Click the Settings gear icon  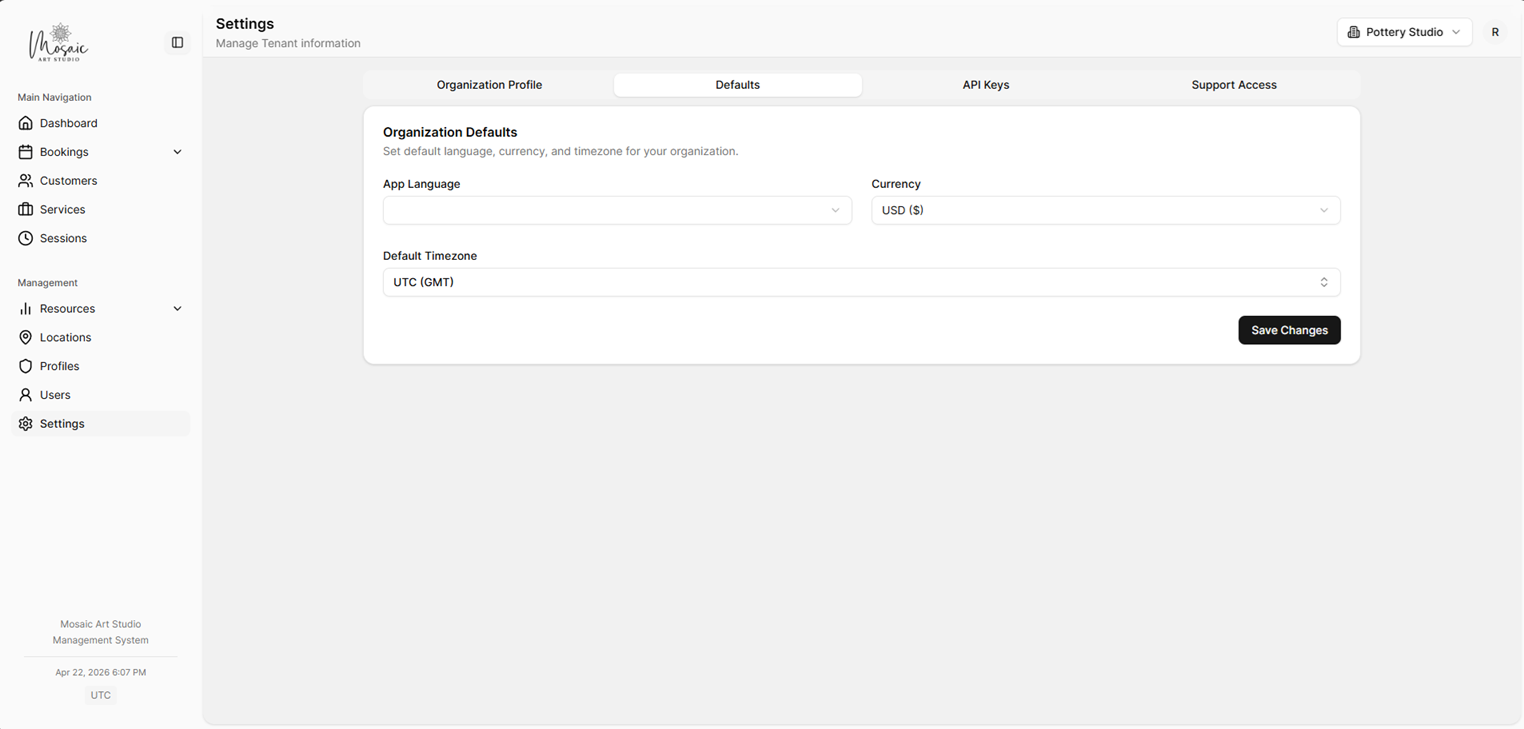coord(25,423)
